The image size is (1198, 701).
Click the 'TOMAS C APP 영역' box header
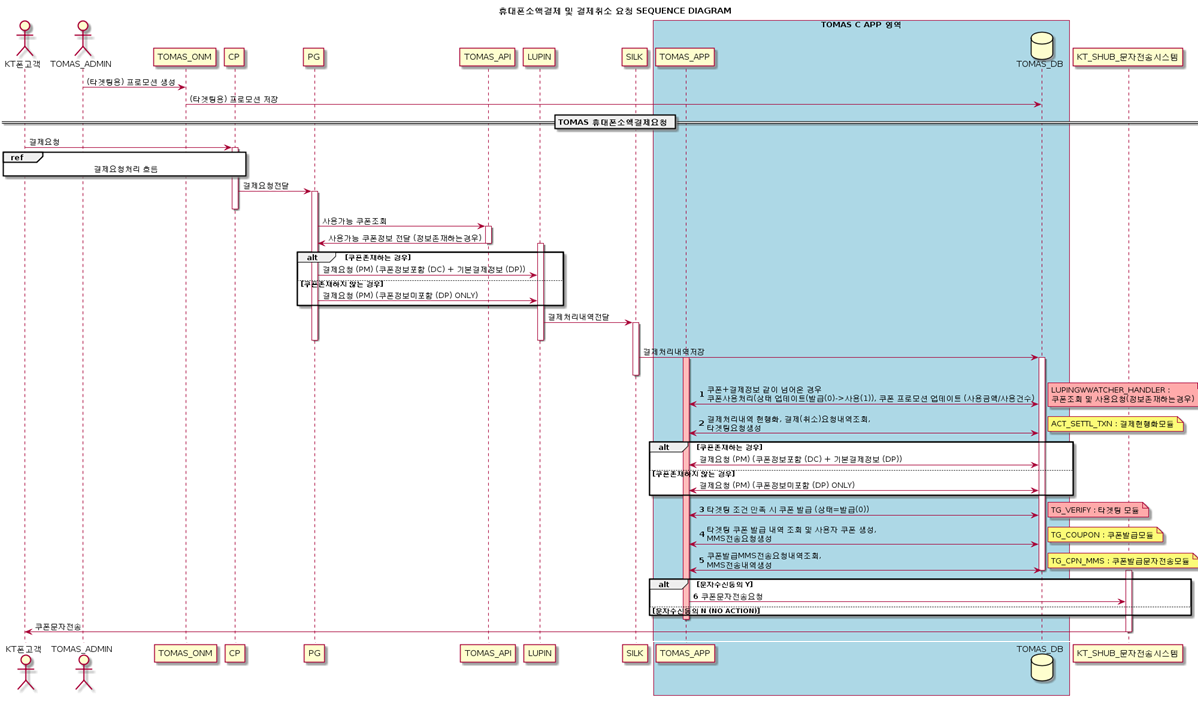(861, 25)
